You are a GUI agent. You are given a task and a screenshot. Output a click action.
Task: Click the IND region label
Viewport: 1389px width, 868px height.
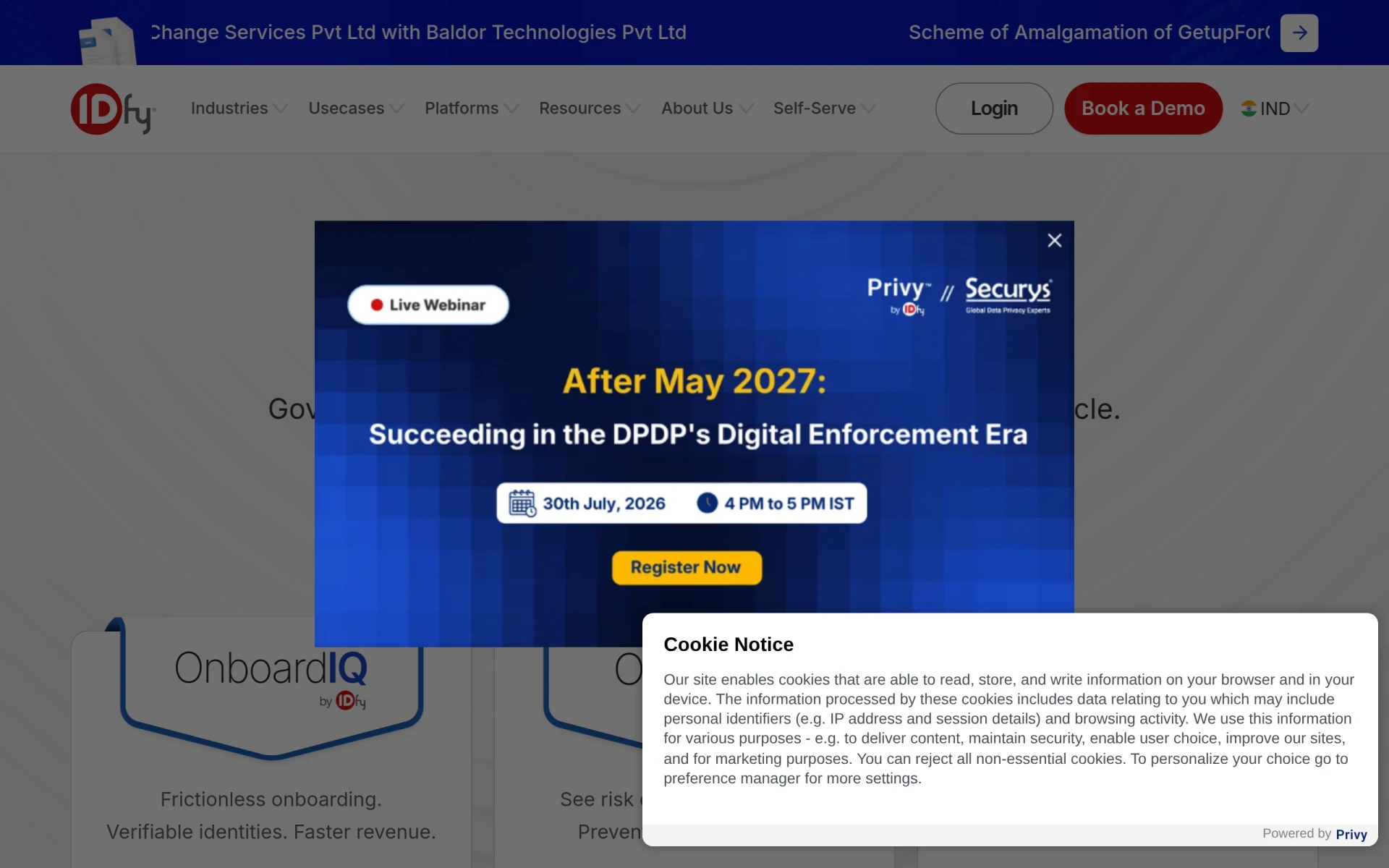coord(1275,109)
